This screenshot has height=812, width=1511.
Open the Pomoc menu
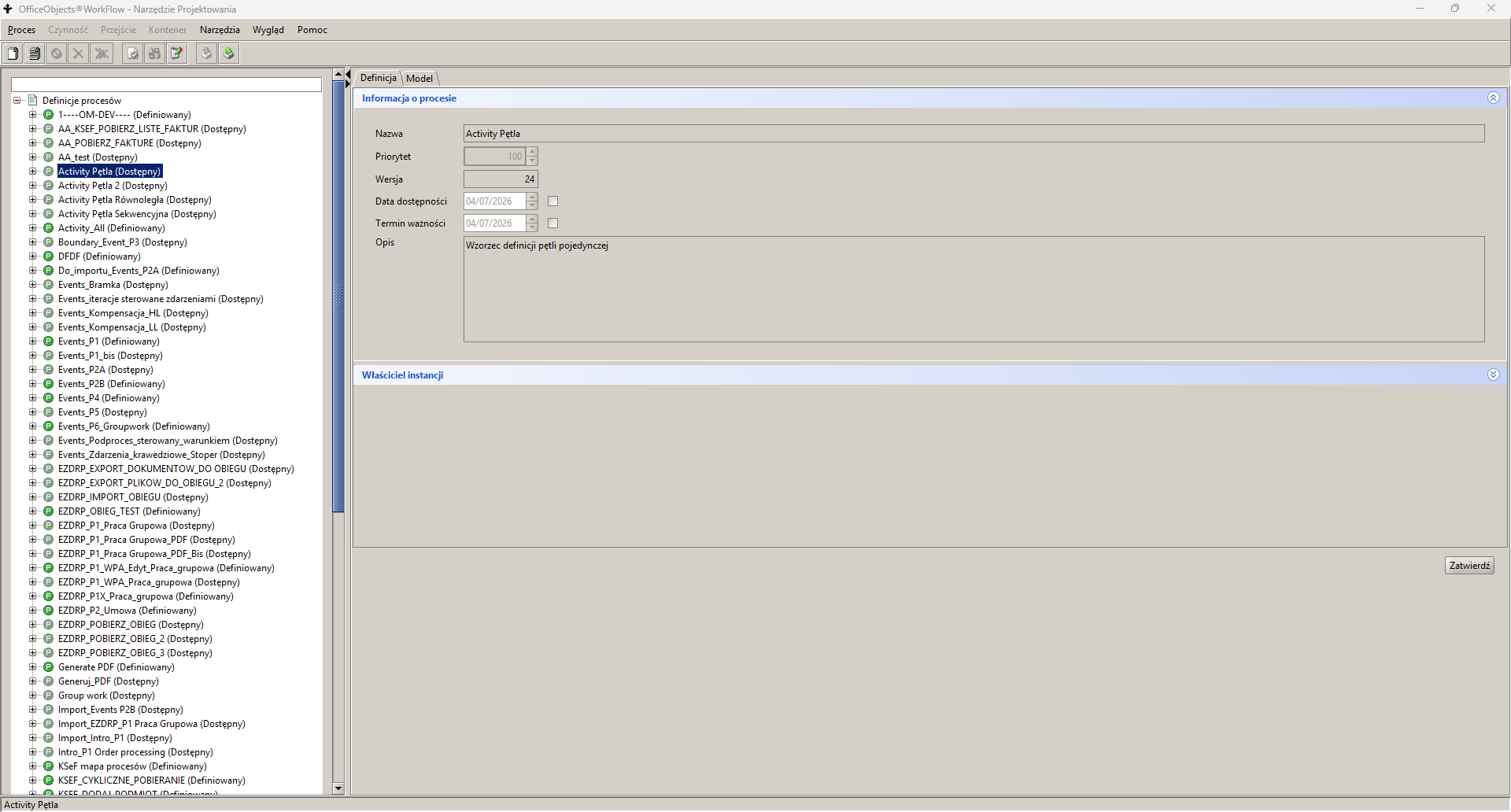(312, 30)
